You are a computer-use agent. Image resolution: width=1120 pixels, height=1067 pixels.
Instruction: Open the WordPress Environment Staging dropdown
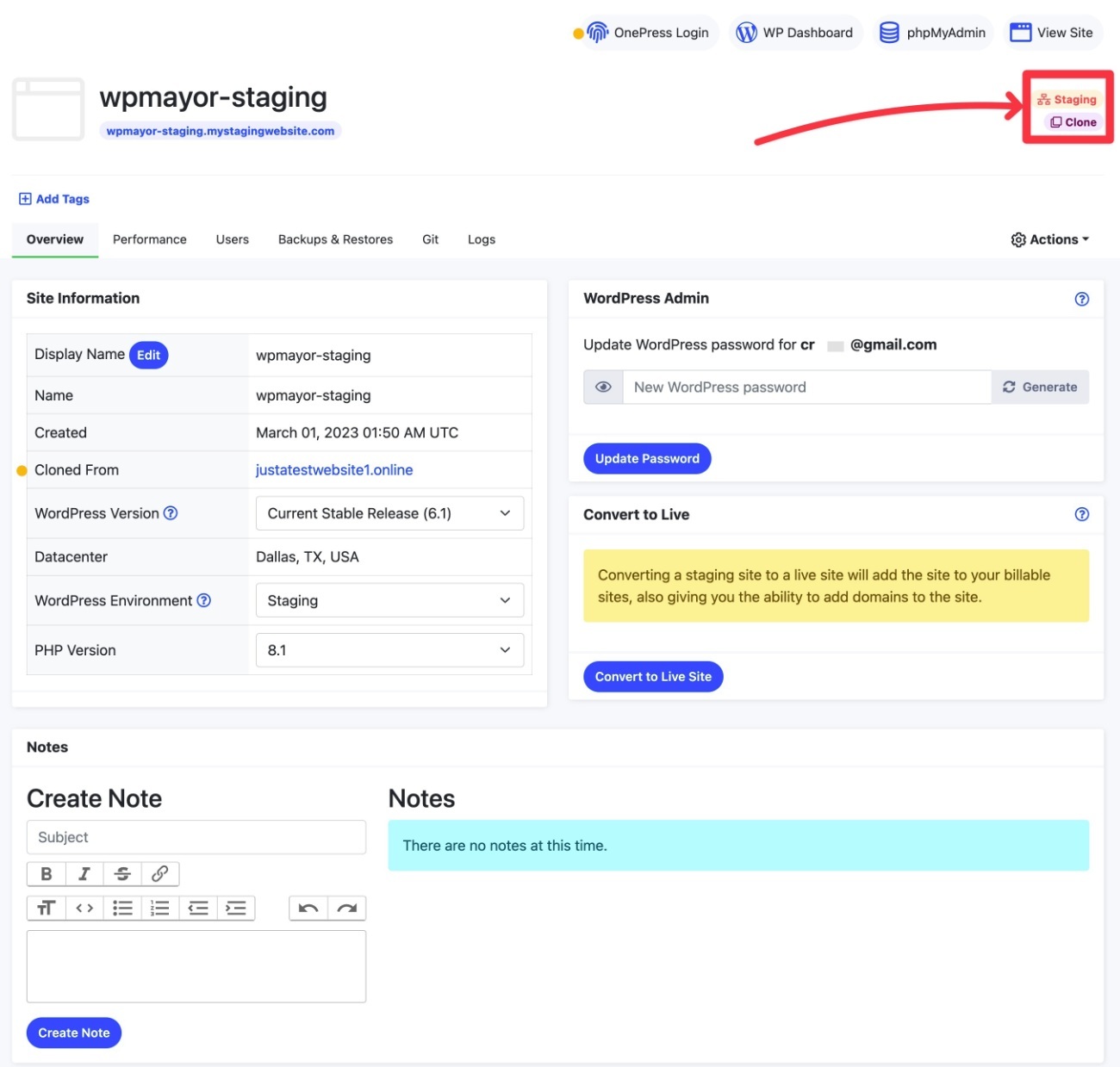389,600
